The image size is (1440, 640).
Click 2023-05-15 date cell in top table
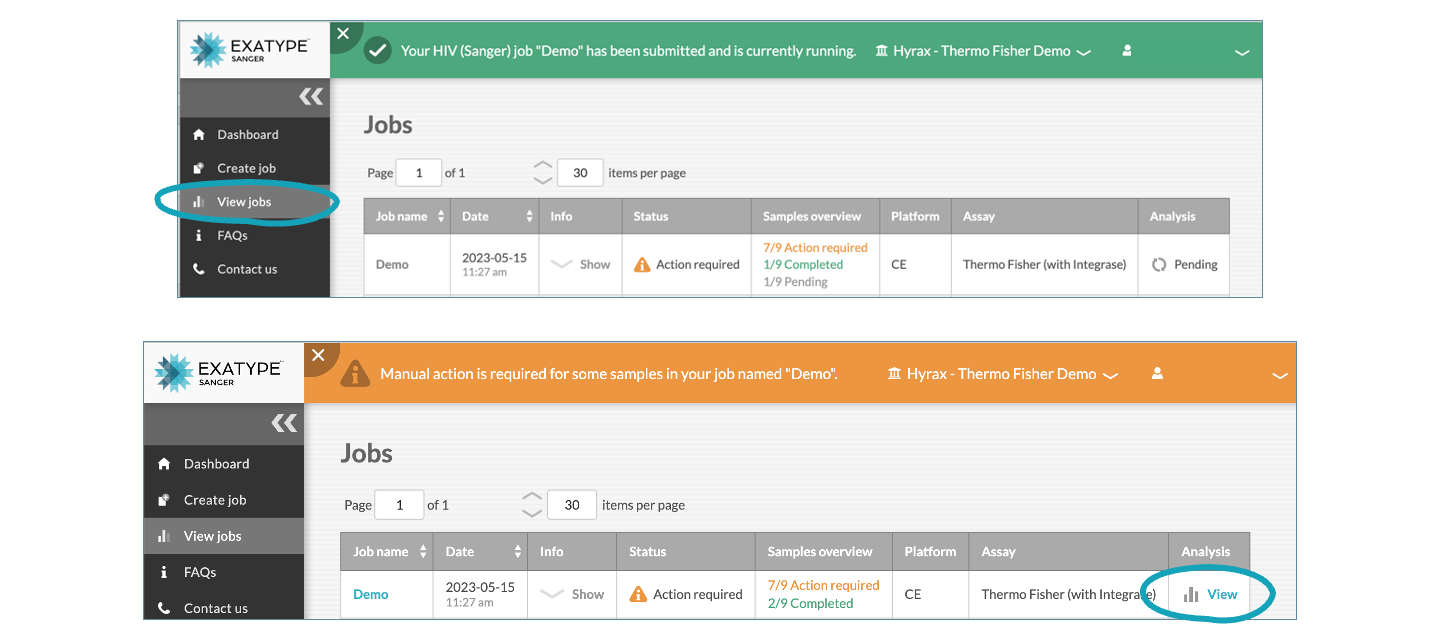tap(494, 264)
